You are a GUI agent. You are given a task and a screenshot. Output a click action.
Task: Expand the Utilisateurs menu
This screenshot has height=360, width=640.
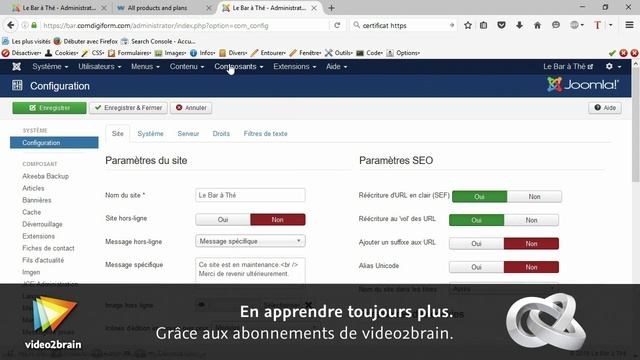point(100,67)
